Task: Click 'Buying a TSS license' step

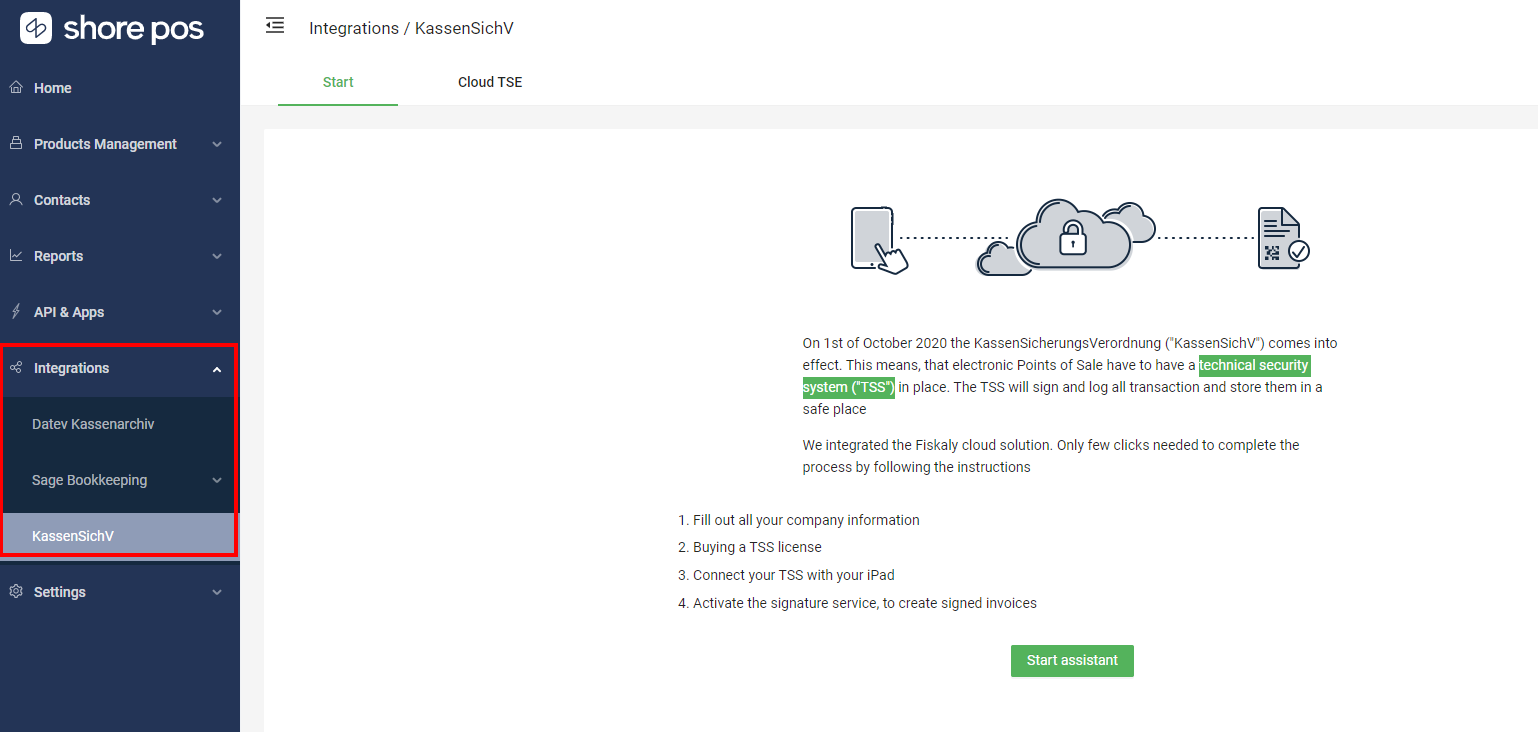Action: 757,547
